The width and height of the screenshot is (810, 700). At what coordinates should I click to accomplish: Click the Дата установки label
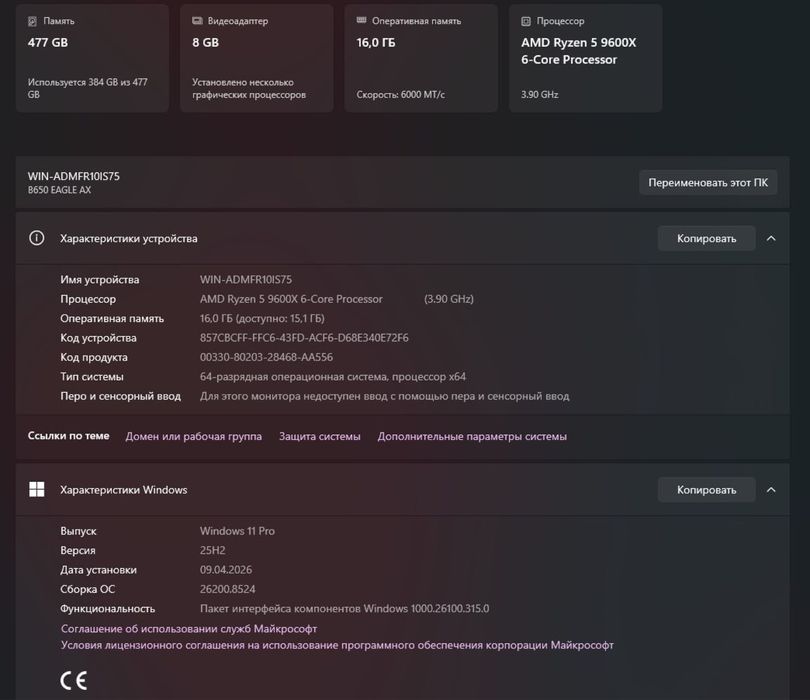98,570
